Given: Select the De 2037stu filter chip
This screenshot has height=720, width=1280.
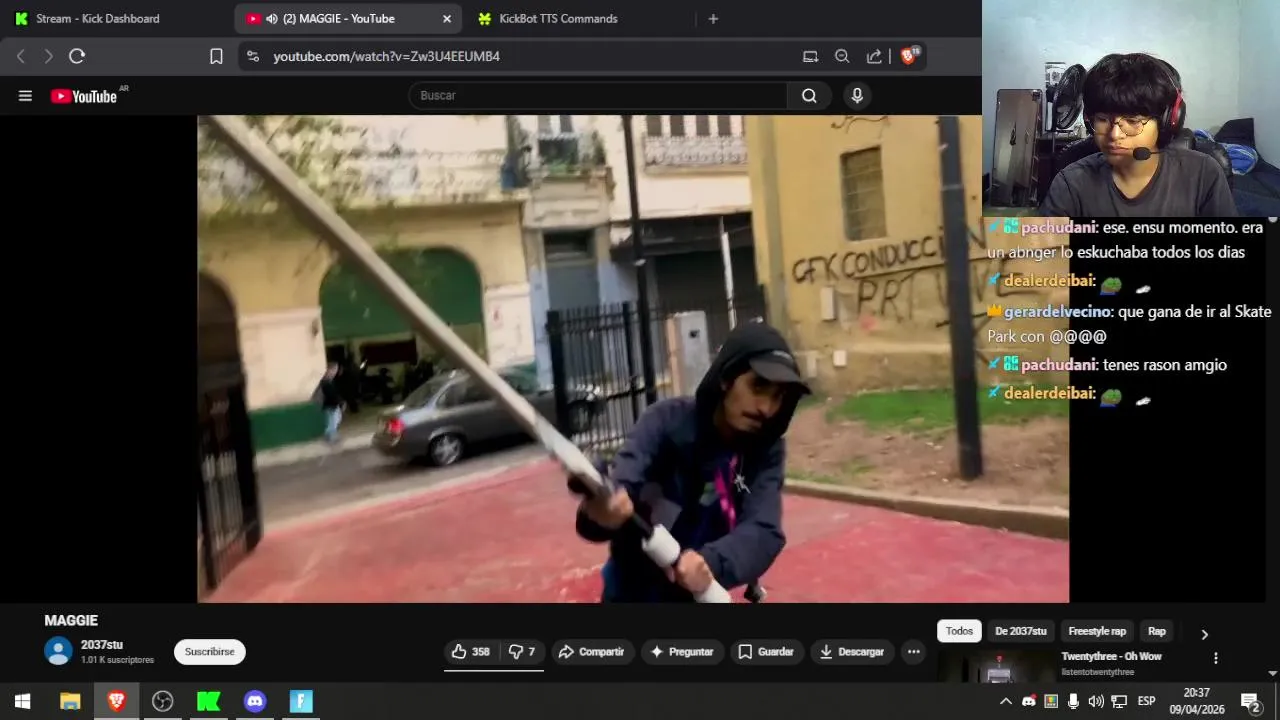Looking at the screenshot, I should [x=1021, y=631].
